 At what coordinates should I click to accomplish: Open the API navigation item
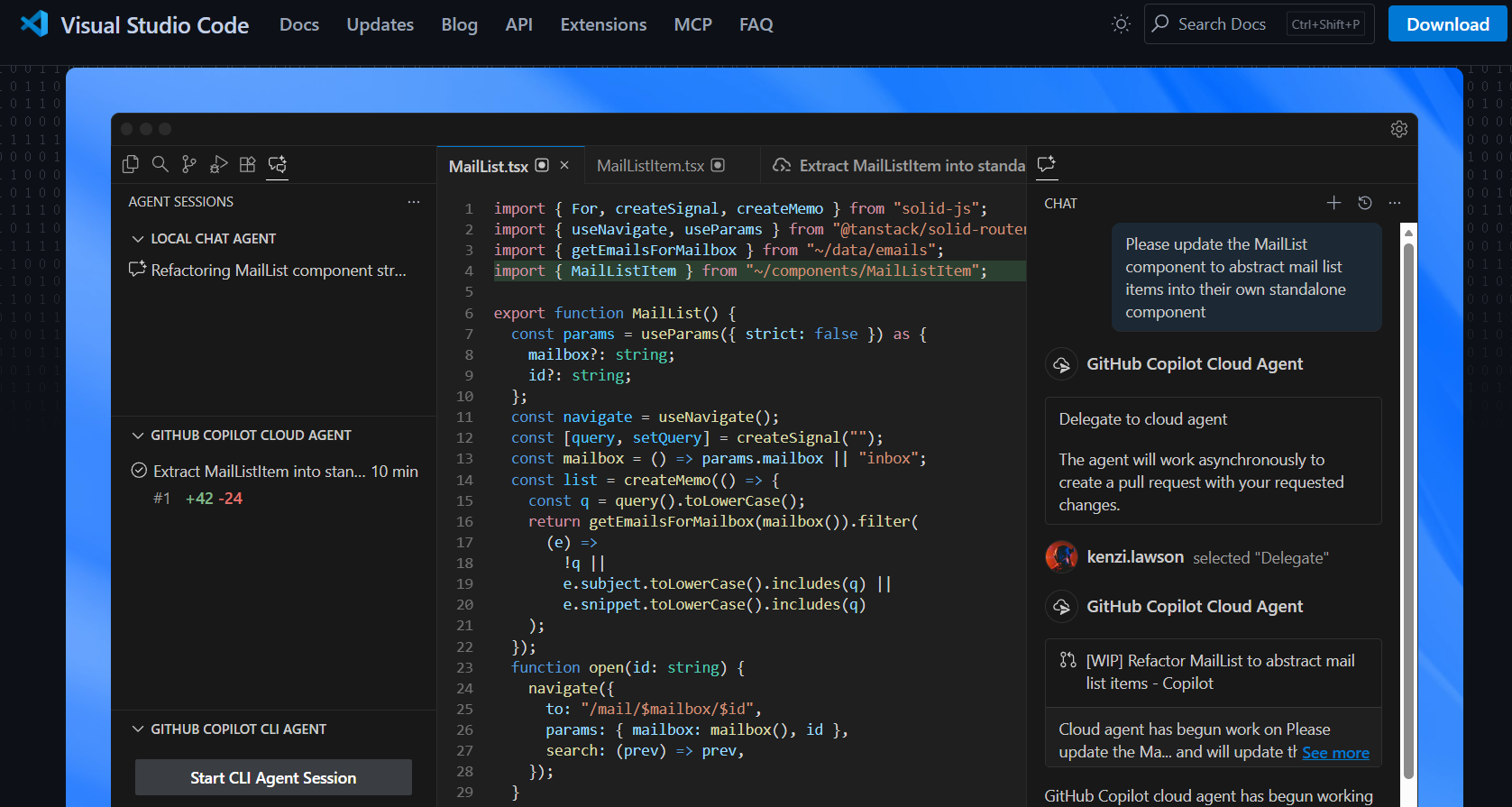(519, 24)
